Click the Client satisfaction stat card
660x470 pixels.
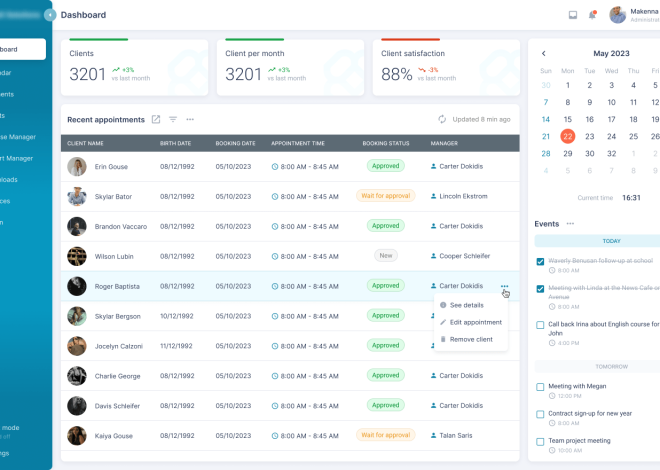(x=446, y=67)
